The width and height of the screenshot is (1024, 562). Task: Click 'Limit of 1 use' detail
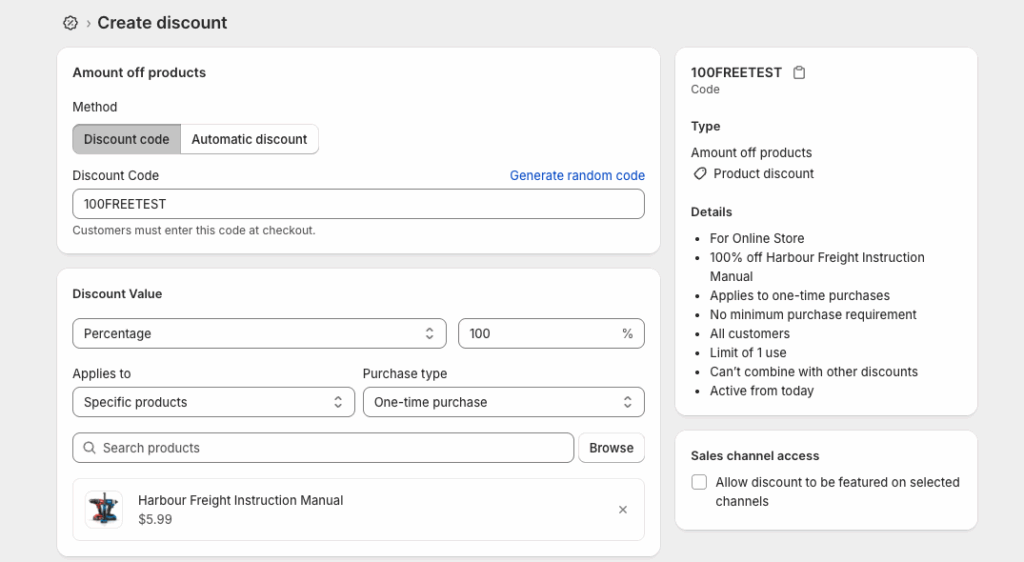tap(748, 352)
